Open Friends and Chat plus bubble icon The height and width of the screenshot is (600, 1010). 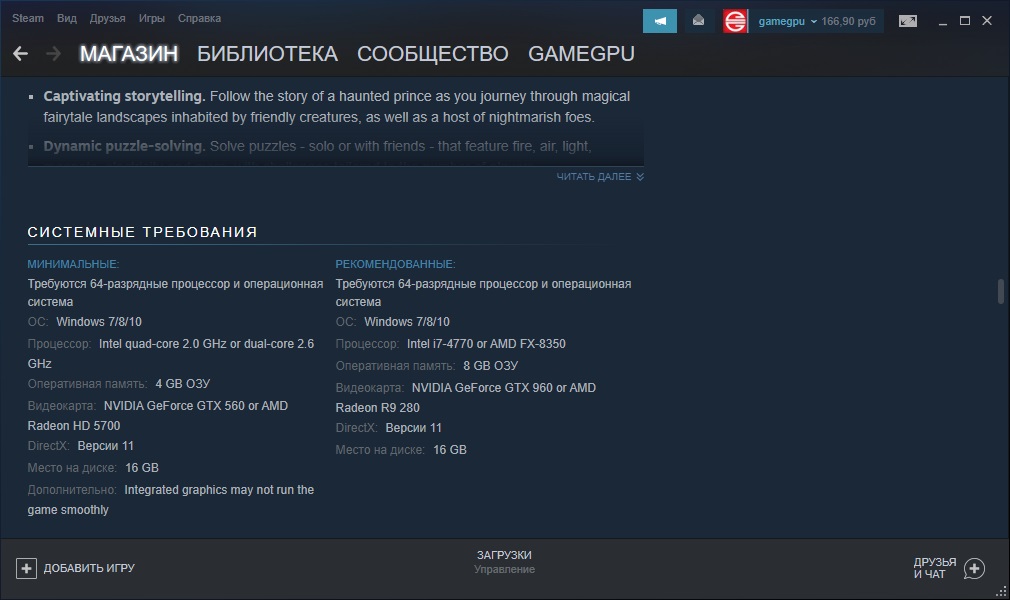(974, 568)
